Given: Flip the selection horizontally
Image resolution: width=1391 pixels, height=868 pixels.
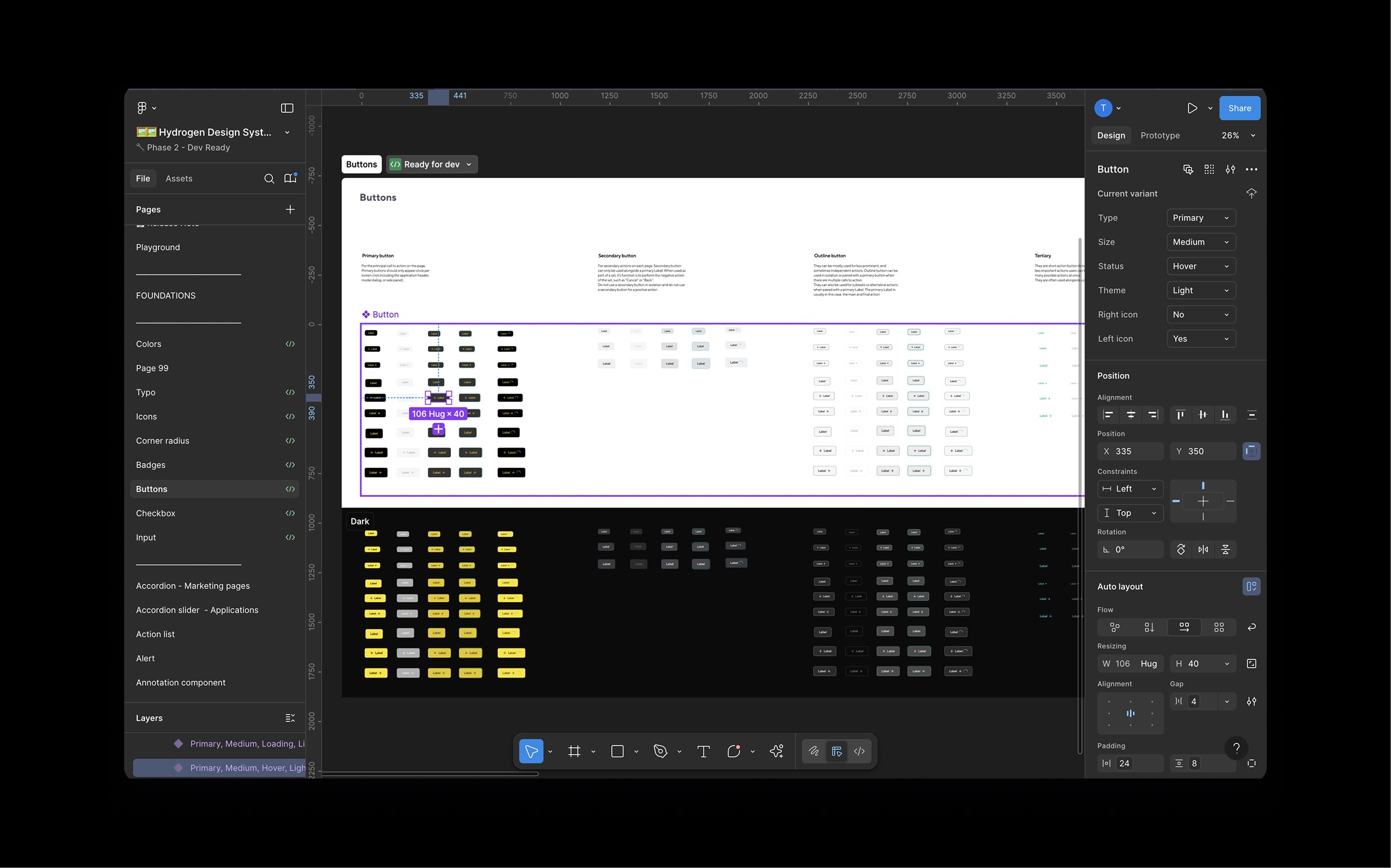Looking at the screenshot, I should click(1203, 549).
